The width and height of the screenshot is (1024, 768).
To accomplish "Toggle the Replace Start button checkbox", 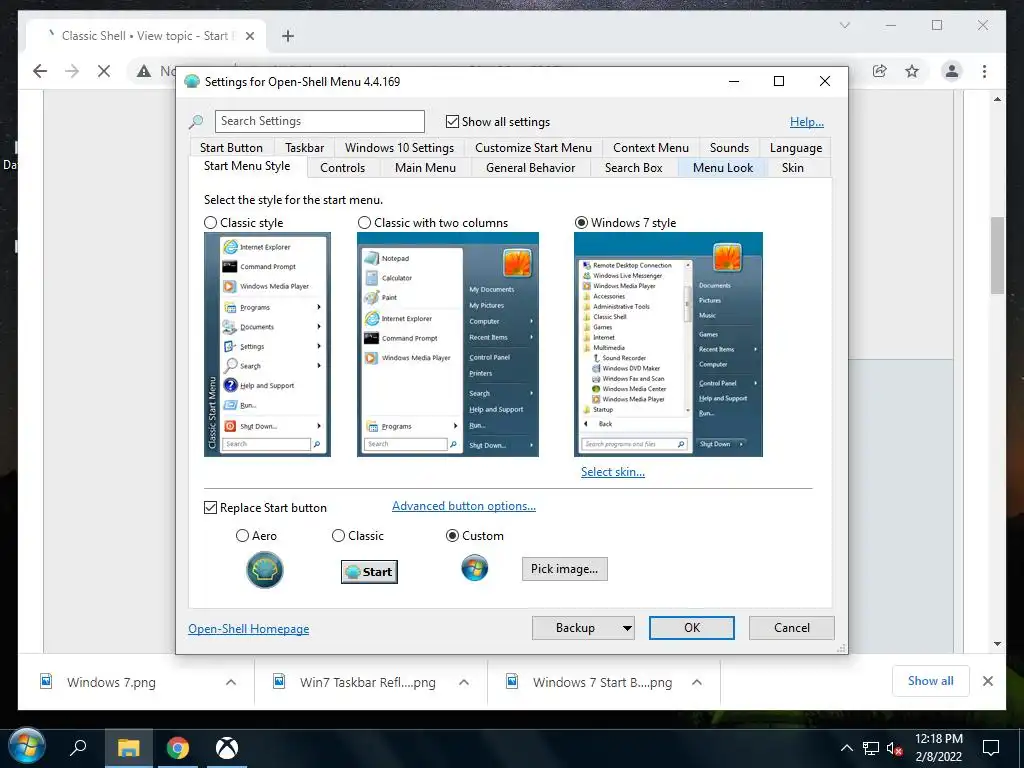I will click(x=210, y=507).
